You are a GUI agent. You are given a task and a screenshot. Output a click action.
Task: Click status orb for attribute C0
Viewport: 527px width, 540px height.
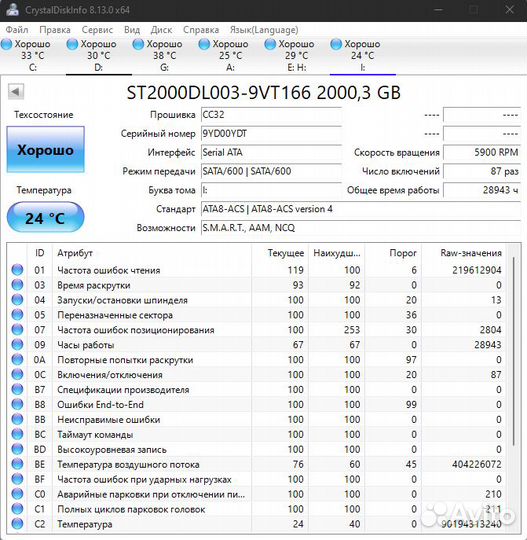[17, 494]
